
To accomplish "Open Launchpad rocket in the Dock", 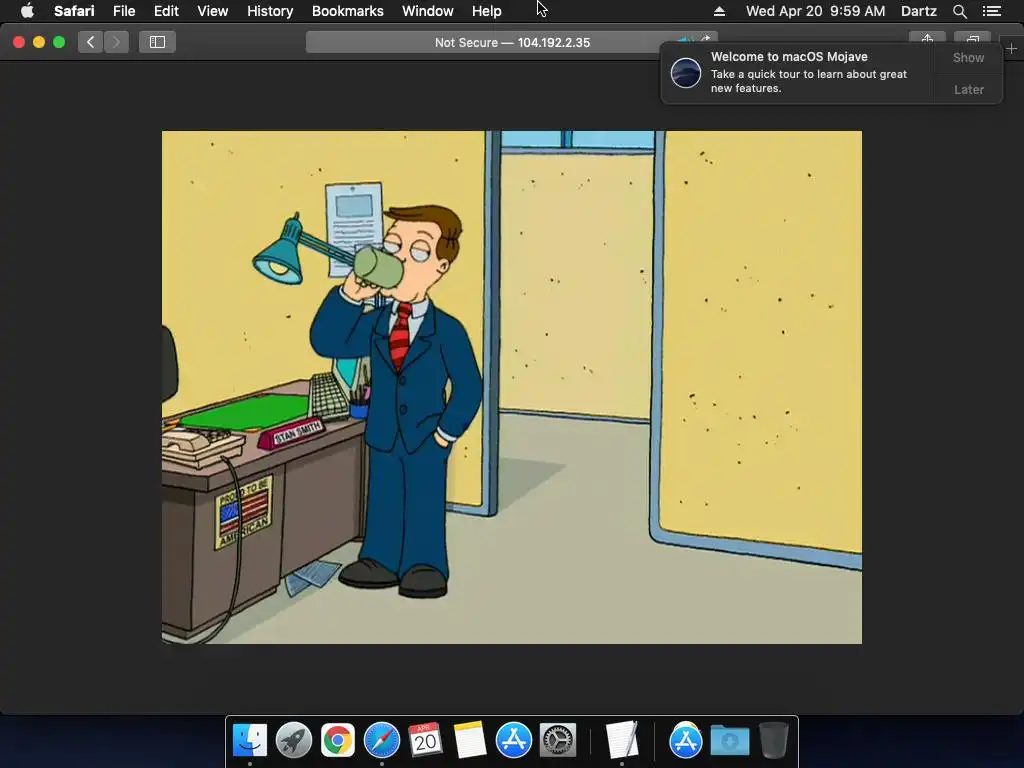I will point(294,740).
